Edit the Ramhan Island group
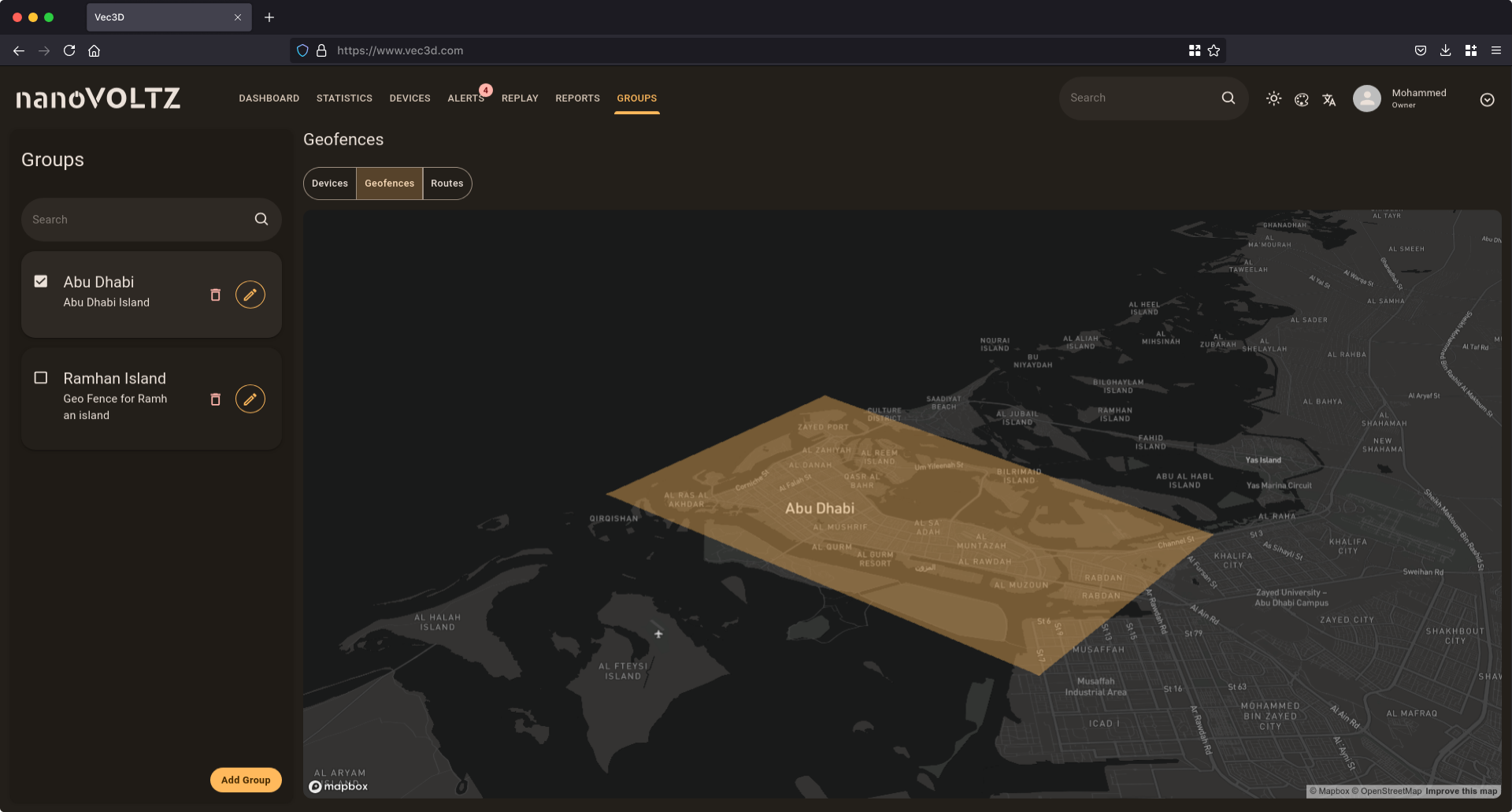The width and height of the screenshot is (1512, 812). click(x=250, y=399)
